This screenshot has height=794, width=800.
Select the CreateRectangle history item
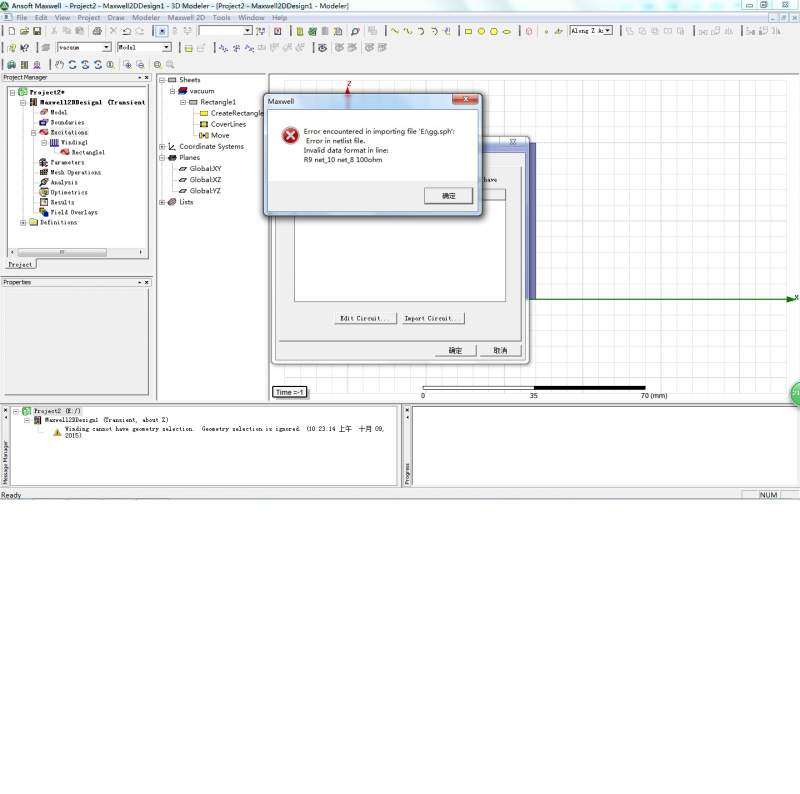(x=232, y=113)
